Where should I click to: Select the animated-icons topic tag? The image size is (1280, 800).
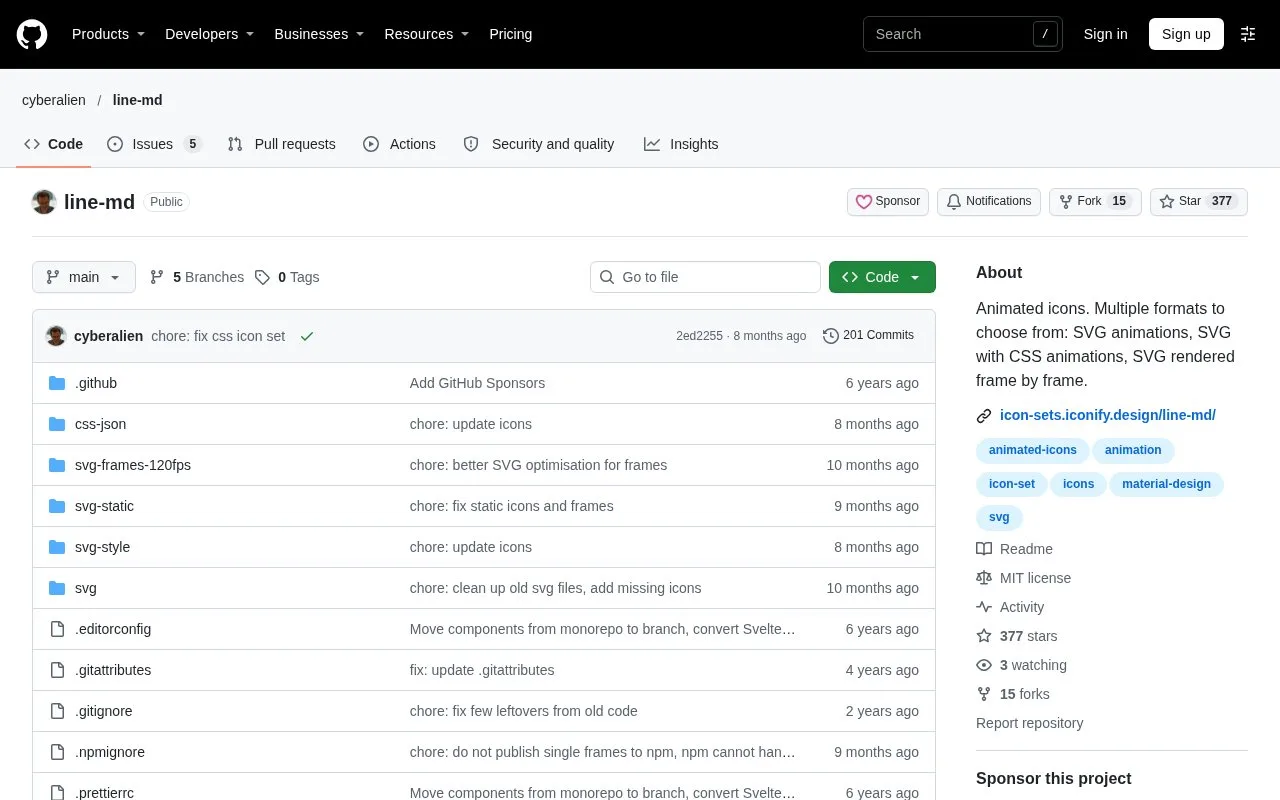1033,450
